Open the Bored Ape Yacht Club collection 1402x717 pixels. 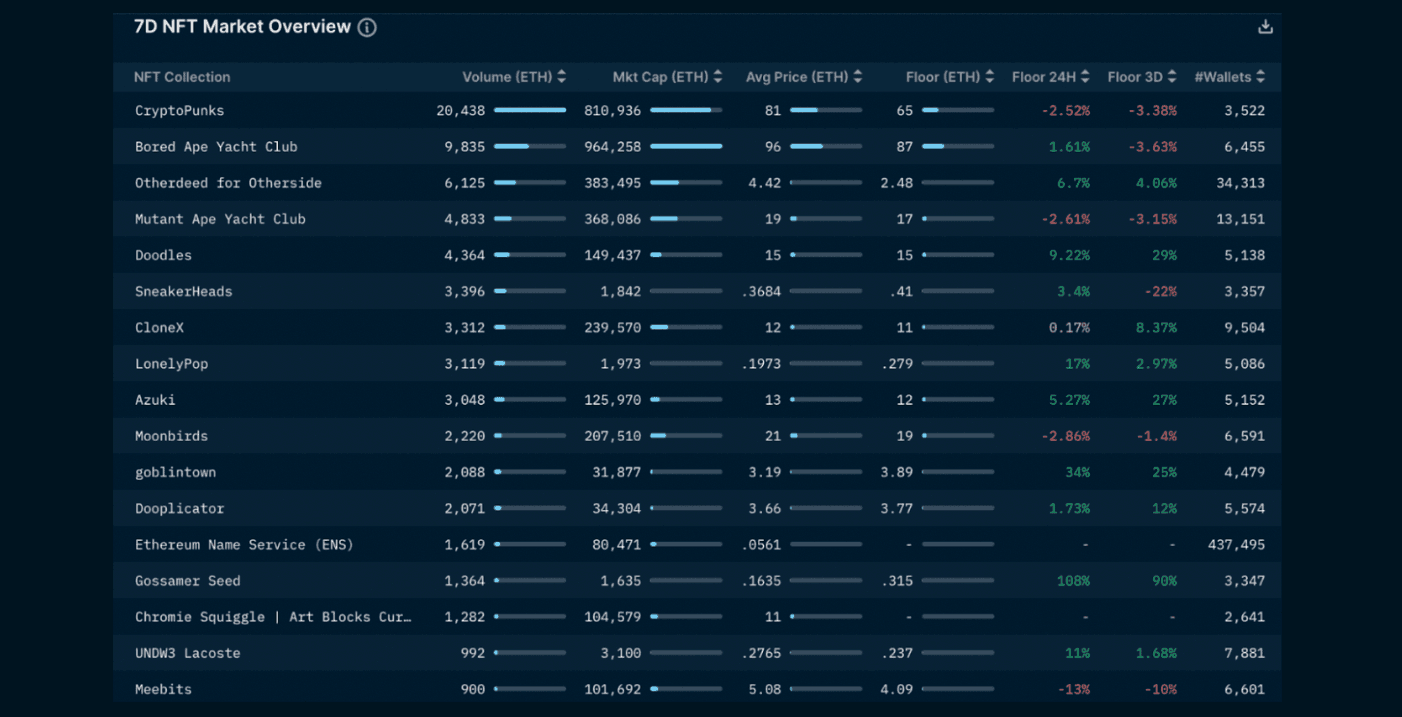click(x=216, y=147)
